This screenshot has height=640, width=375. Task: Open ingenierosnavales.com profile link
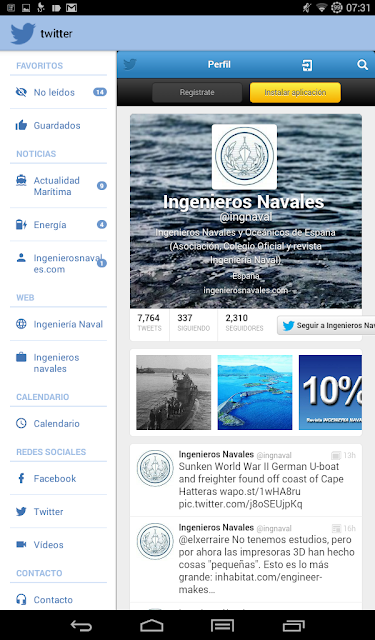pos(246,290)
